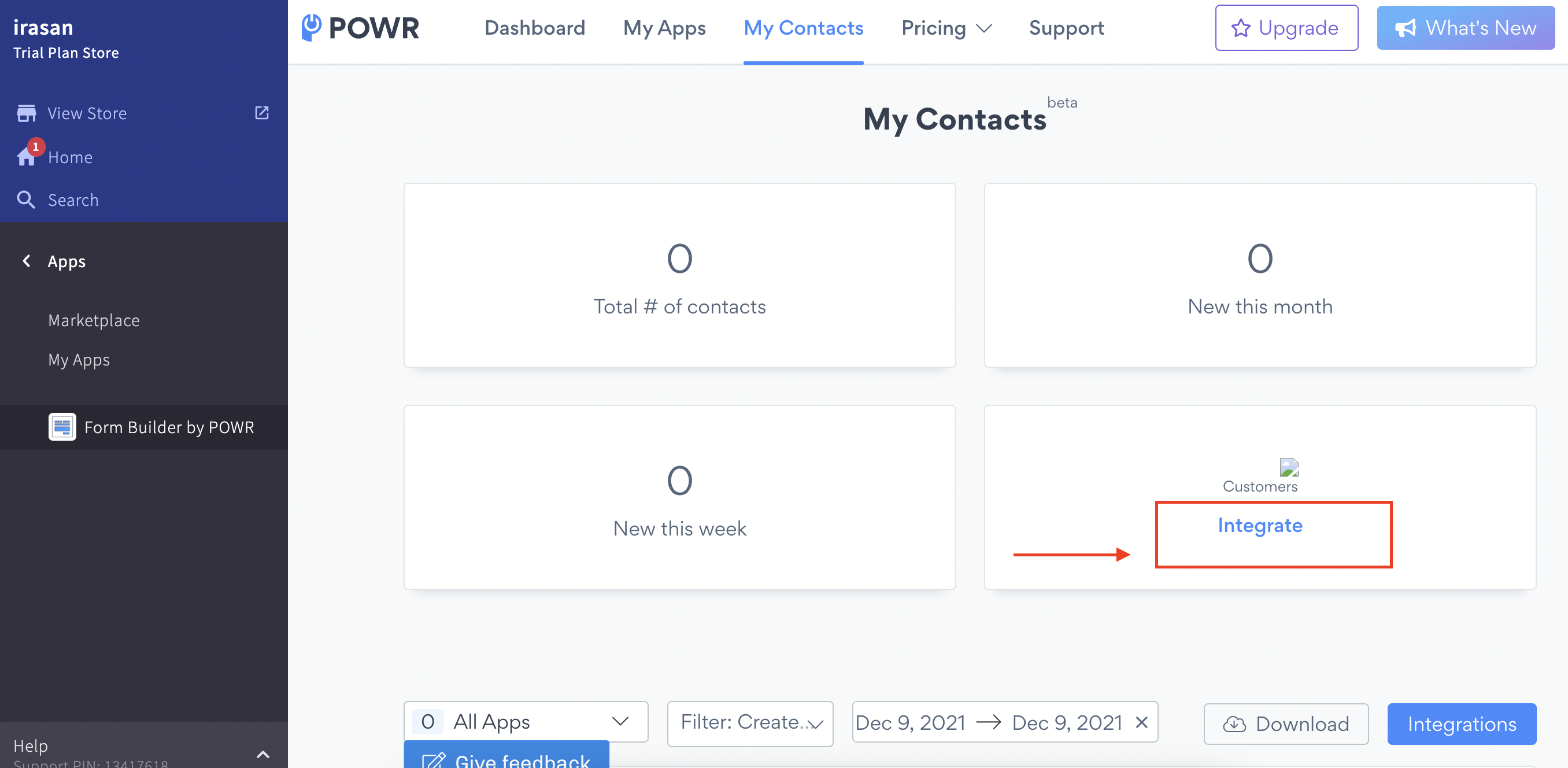
Task: Open the Filter: Create... dropdown
Action: [750, 723]
